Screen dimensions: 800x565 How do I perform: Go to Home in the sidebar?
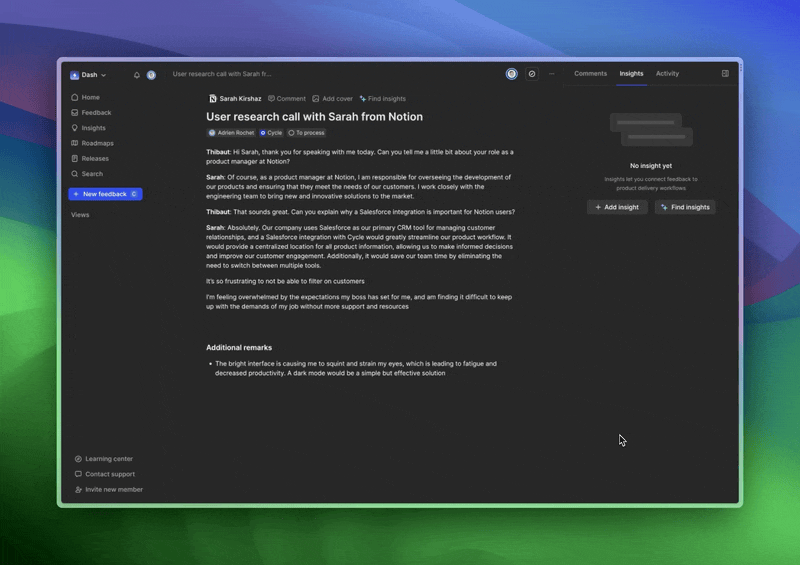coord(86,97)
